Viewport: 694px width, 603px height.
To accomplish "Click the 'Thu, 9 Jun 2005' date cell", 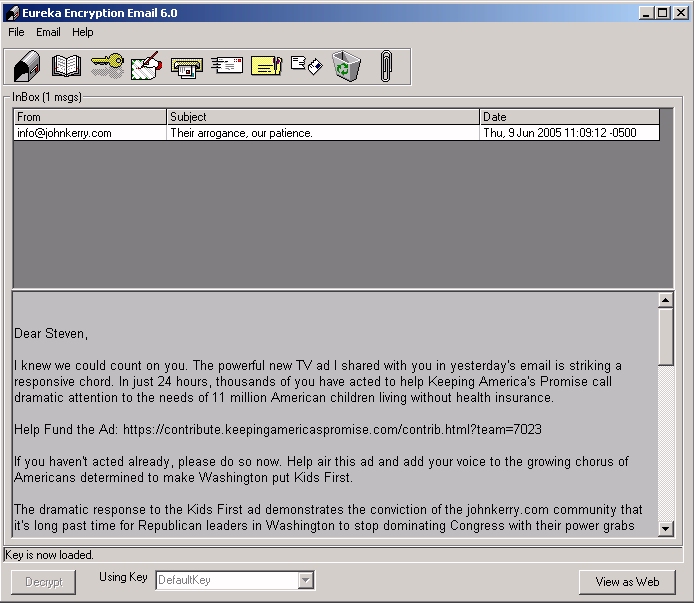I will (x=570, y=133).
